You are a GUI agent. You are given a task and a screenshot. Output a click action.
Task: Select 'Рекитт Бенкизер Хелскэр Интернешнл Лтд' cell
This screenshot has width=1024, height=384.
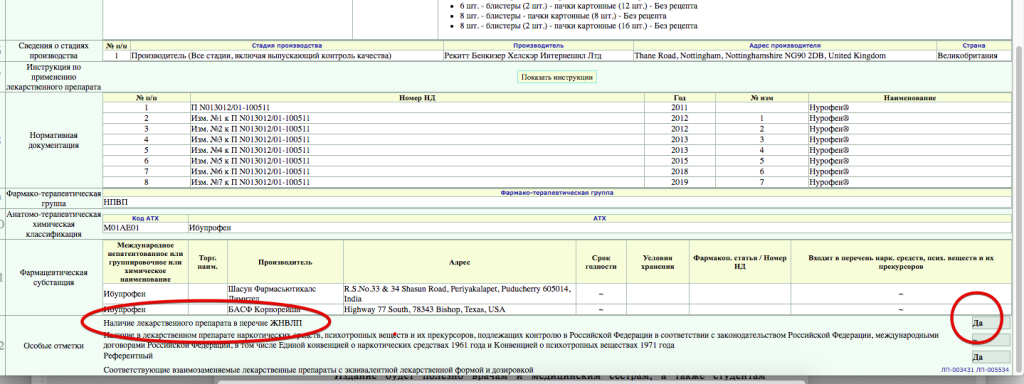538,56
